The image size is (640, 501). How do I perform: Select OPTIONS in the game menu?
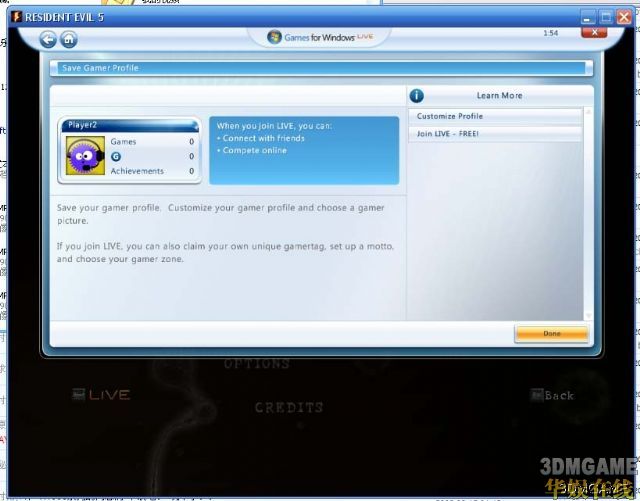pos(257,363)
